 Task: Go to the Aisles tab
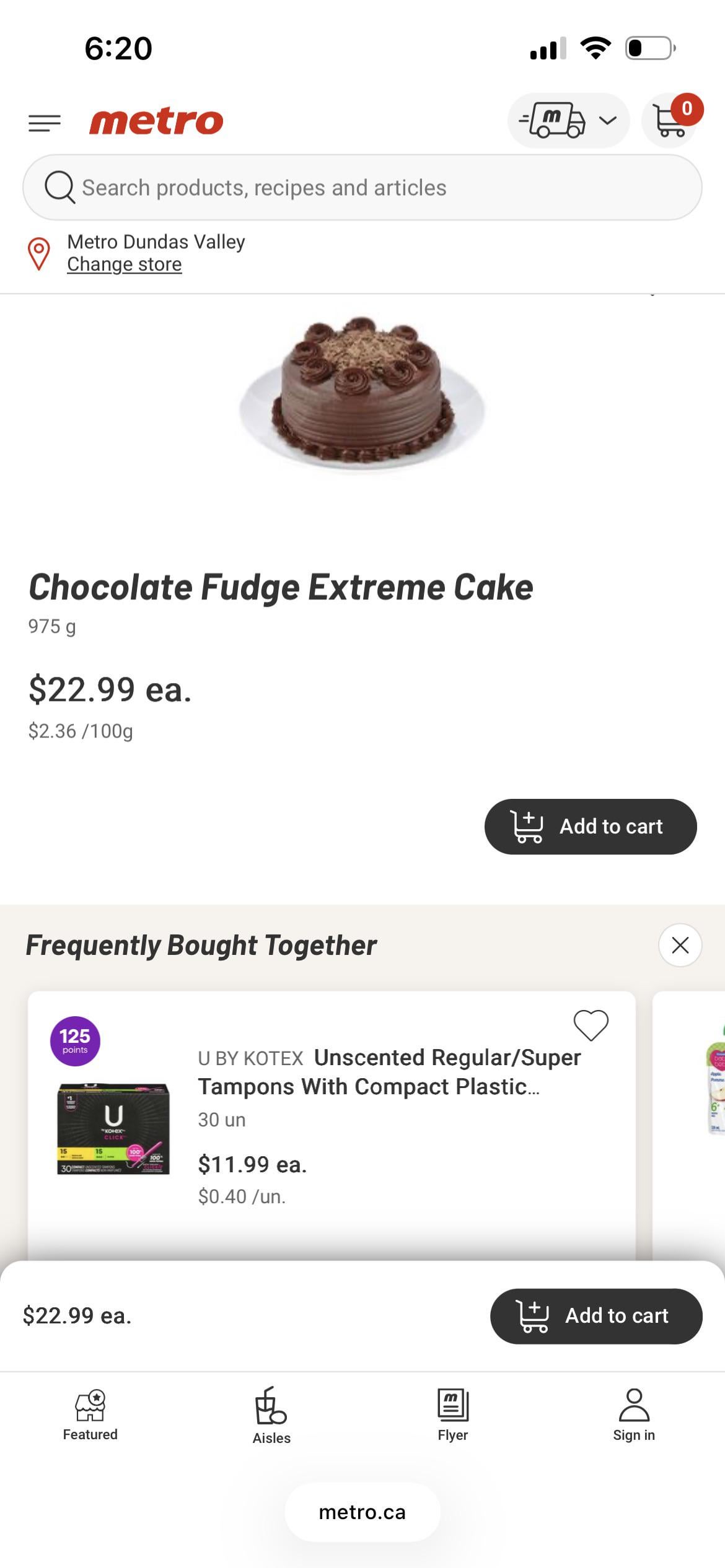(x=271, y=1416)
